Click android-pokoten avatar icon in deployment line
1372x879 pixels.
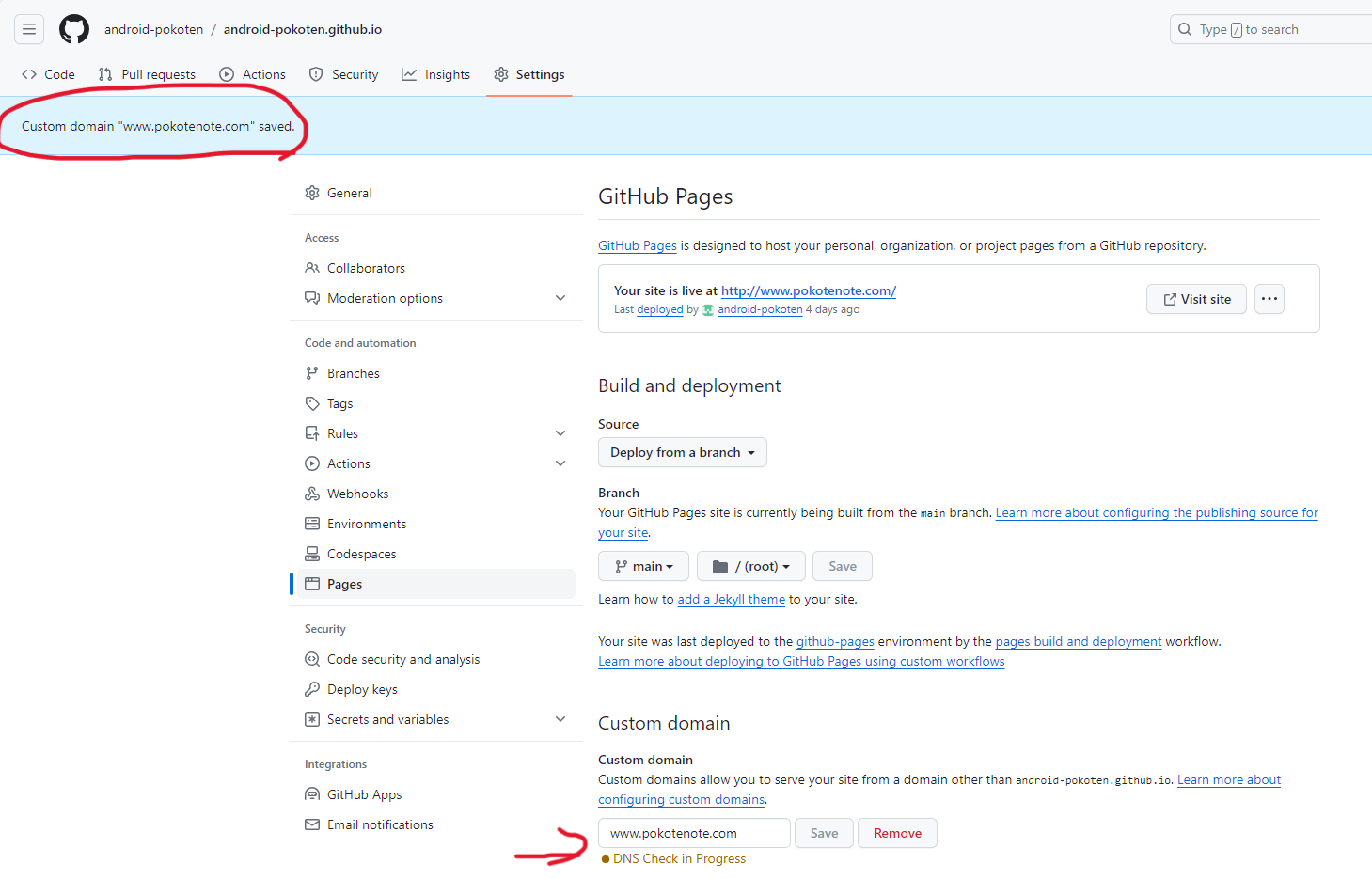[708, 309]
